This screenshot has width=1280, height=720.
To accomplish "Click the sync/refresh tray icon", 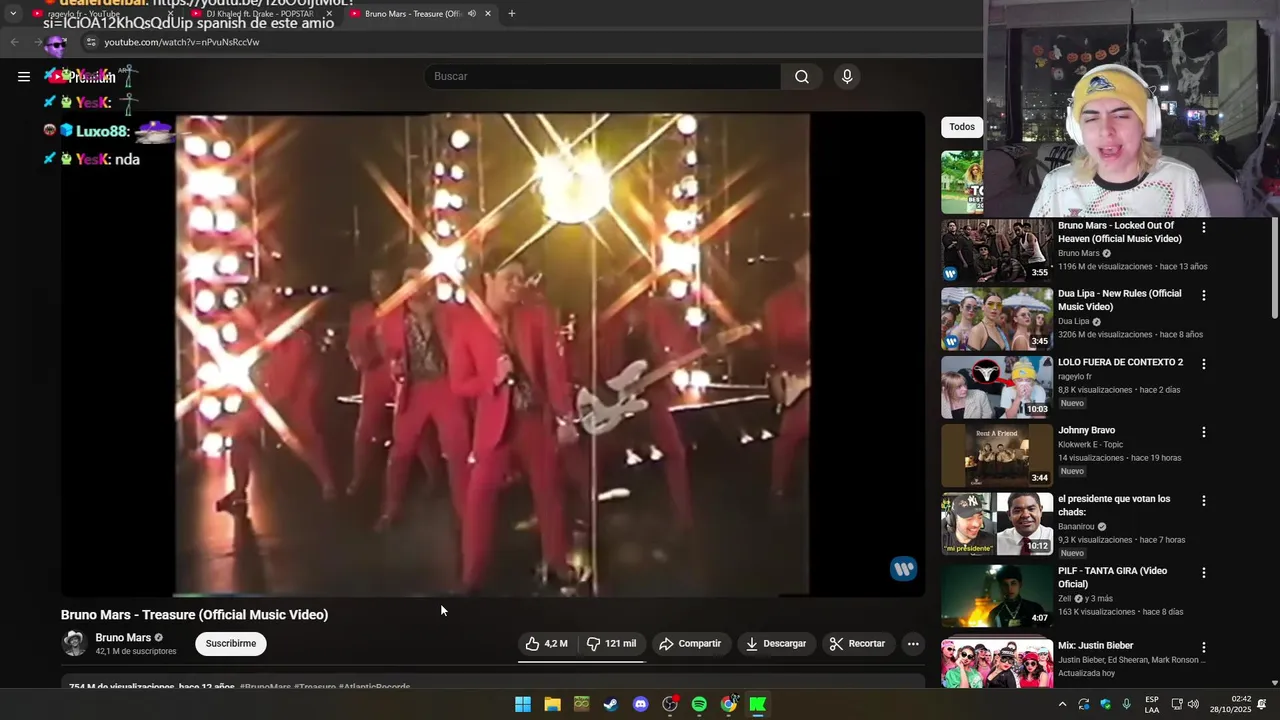I will [1084, 704].
